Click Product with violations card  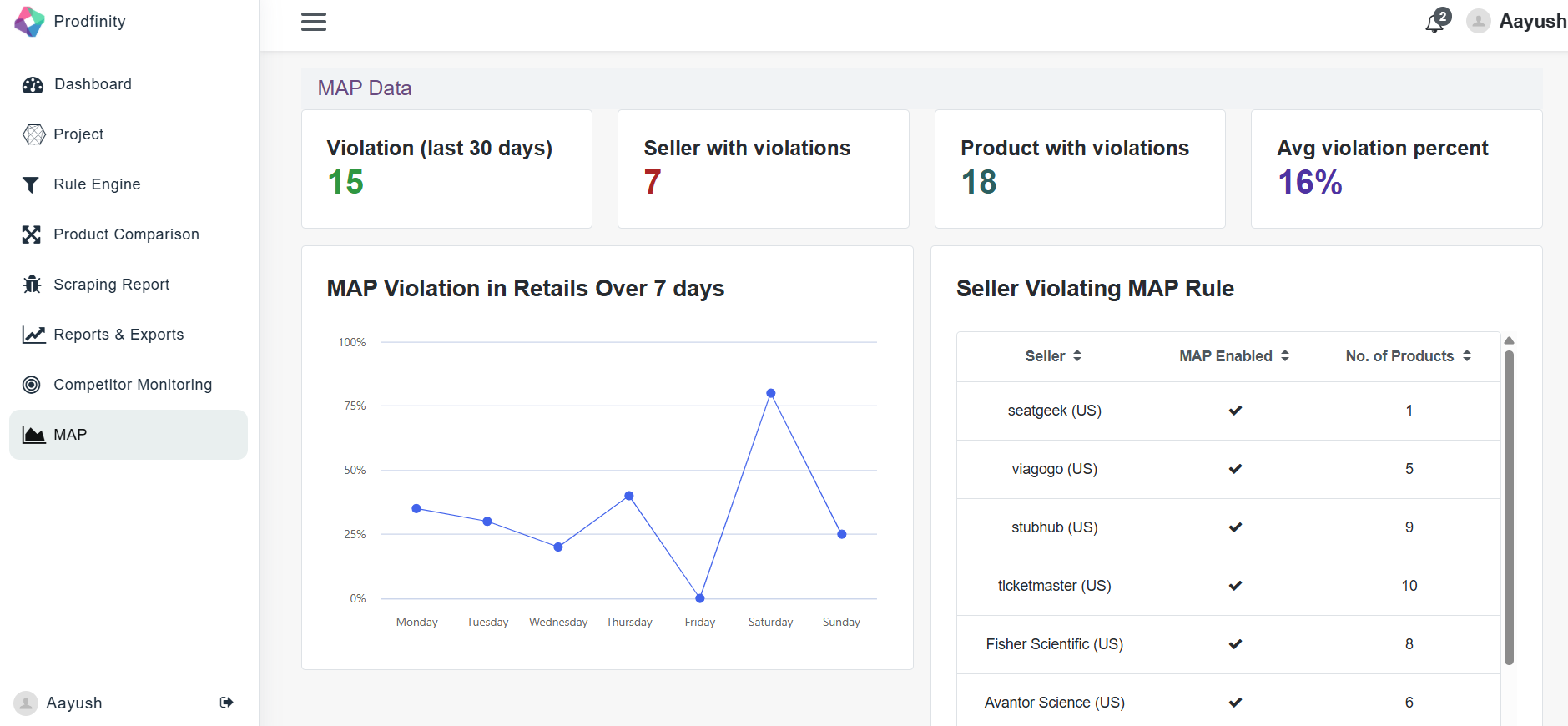[1080, 169]
